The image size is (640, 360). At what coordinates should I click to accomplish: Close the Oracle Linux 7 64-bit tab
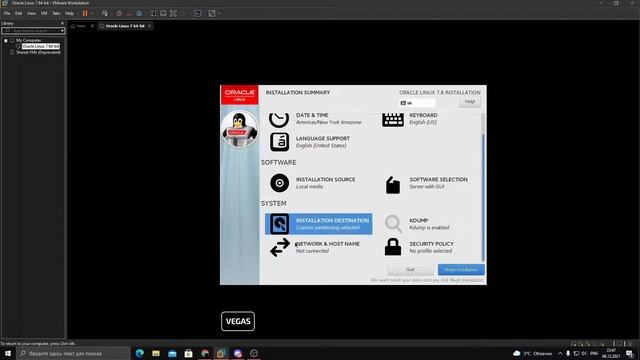(x=149, y=26)
